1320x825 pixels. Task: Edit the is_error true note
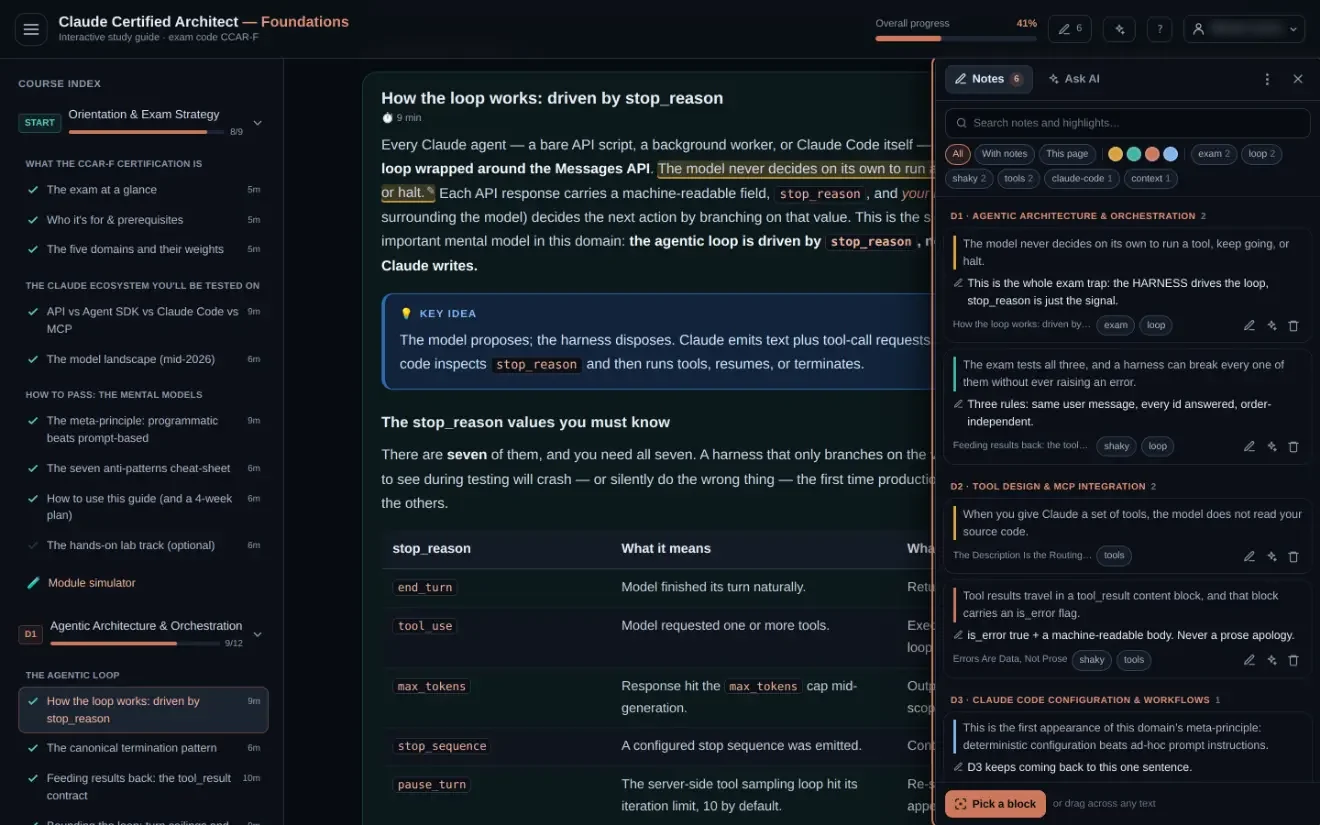tap(1249, 660)
